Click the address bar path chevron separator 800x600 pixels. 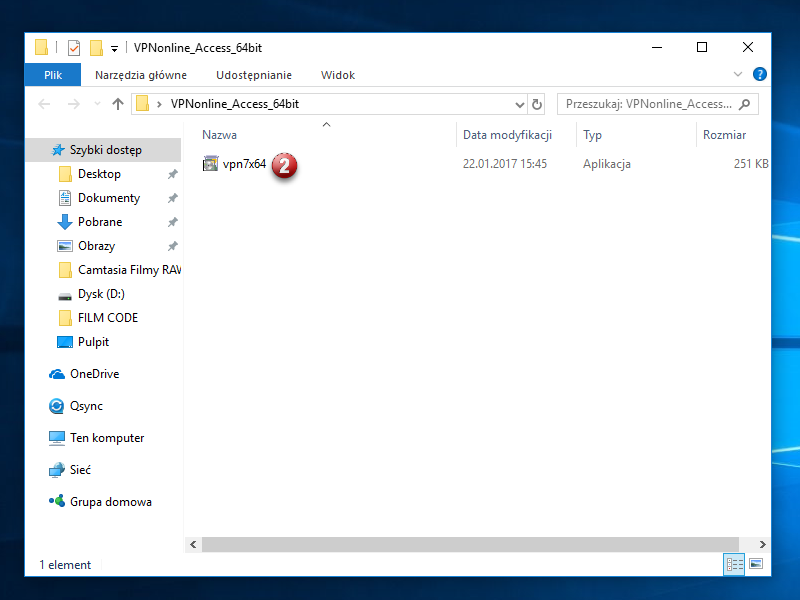[159, 104]
